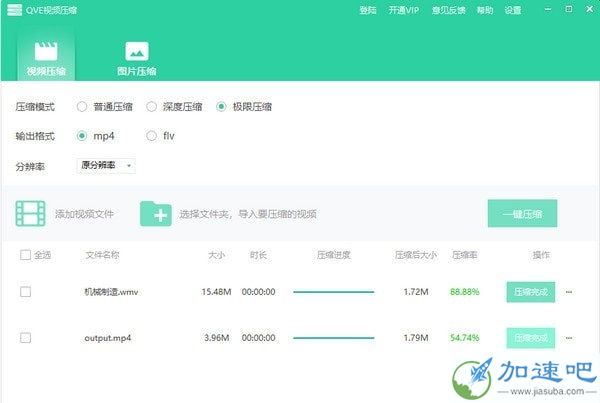Viewport: 600px width, 403px height.
Task: Open the 登陆 login menu item
Action: click(368, 10)
